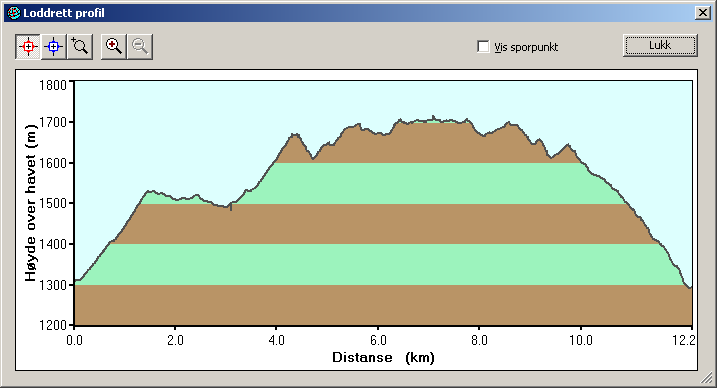Click the 1300 elevation axis label
Image resolution: width=717 pixels, height=388 pixels.
53,285
